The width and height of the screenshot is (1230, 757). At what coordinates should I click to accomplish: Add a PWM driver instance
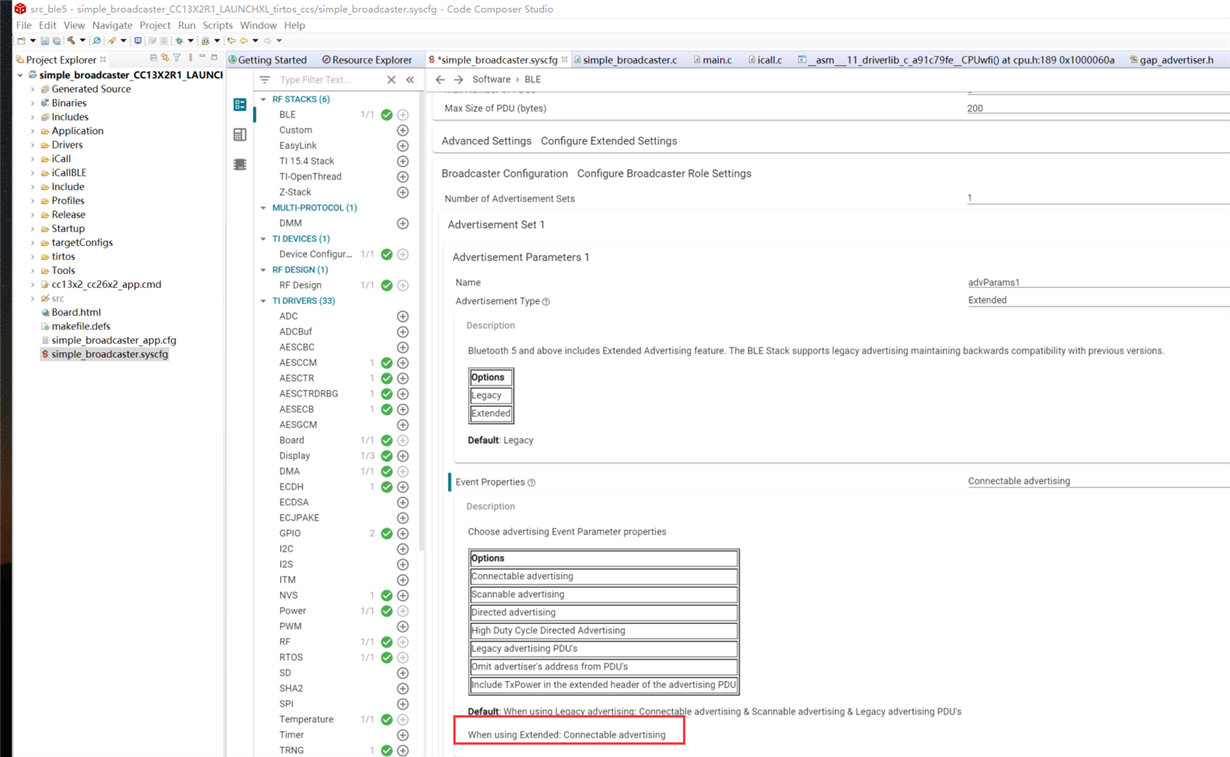tap(403, 626)
